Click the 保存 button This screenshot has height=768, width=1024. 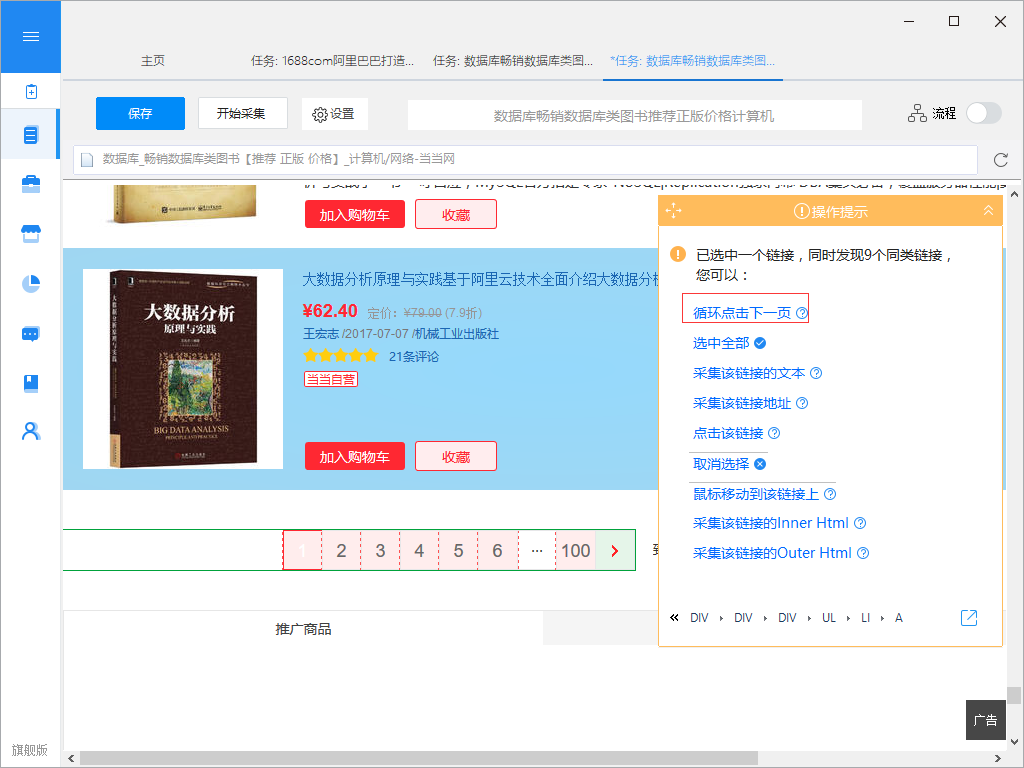point(140,114)
